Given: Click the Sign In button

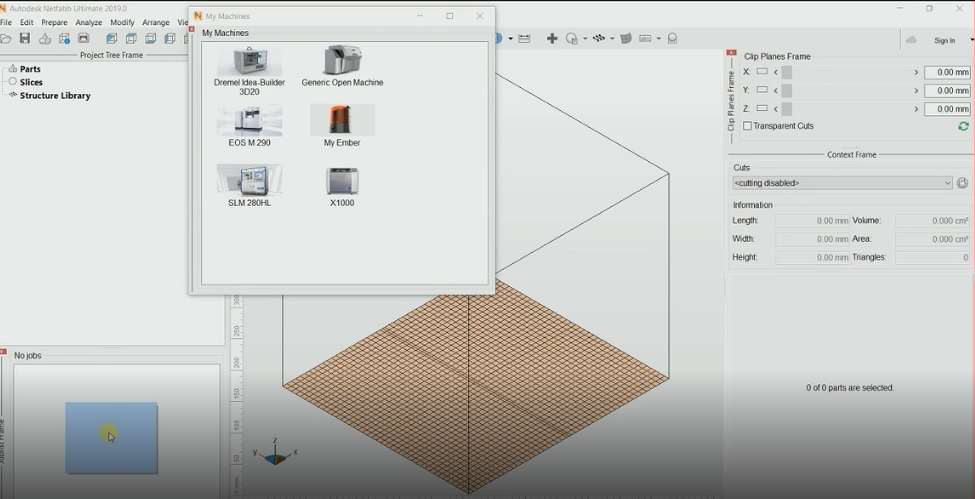Looking at the screenshot, I should click(x=945, y=40).
